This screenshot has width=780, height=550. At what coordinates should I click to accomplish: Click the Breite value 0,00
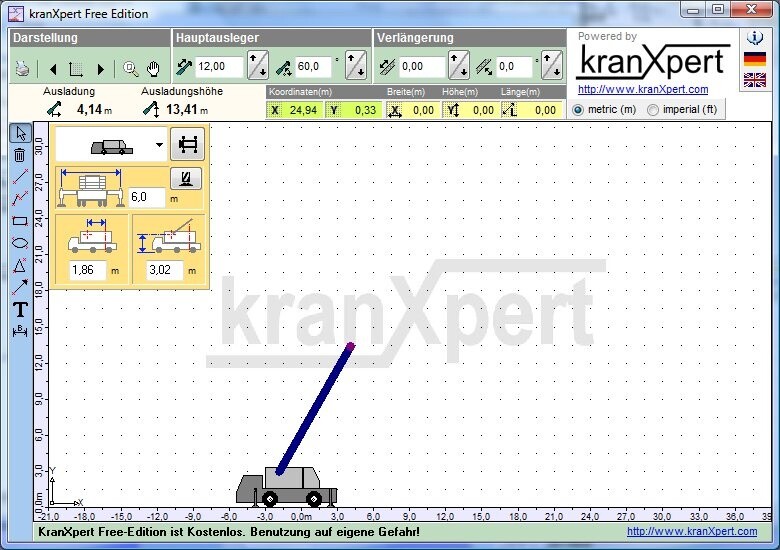(x=423, y=110)
